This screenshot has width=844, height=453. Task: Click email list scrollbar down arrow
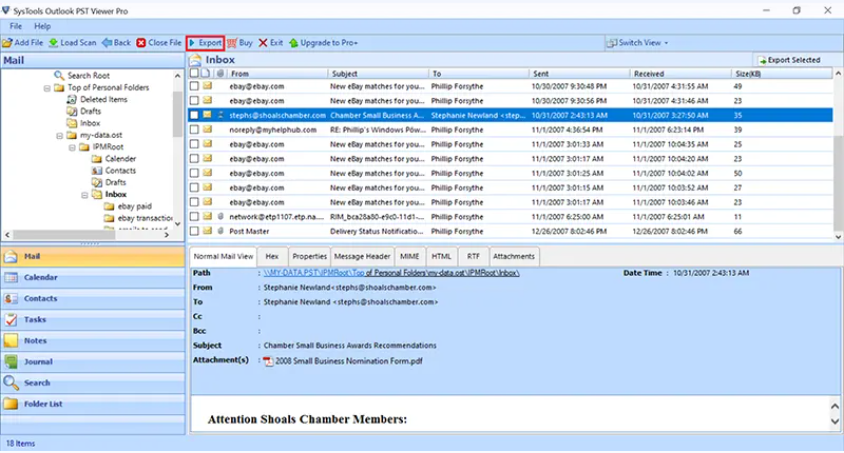[x=838, y=236]
